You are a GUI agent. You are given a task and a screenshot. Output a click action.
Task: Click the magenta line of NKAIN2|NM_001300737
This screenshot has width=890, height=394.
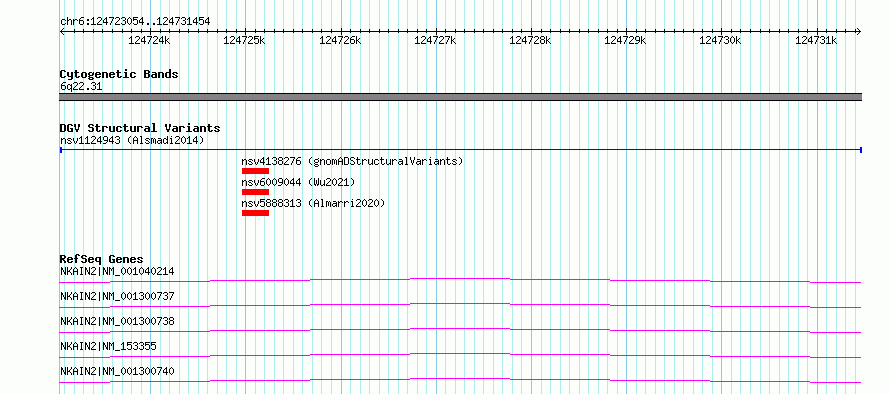[x=460, y=305]
